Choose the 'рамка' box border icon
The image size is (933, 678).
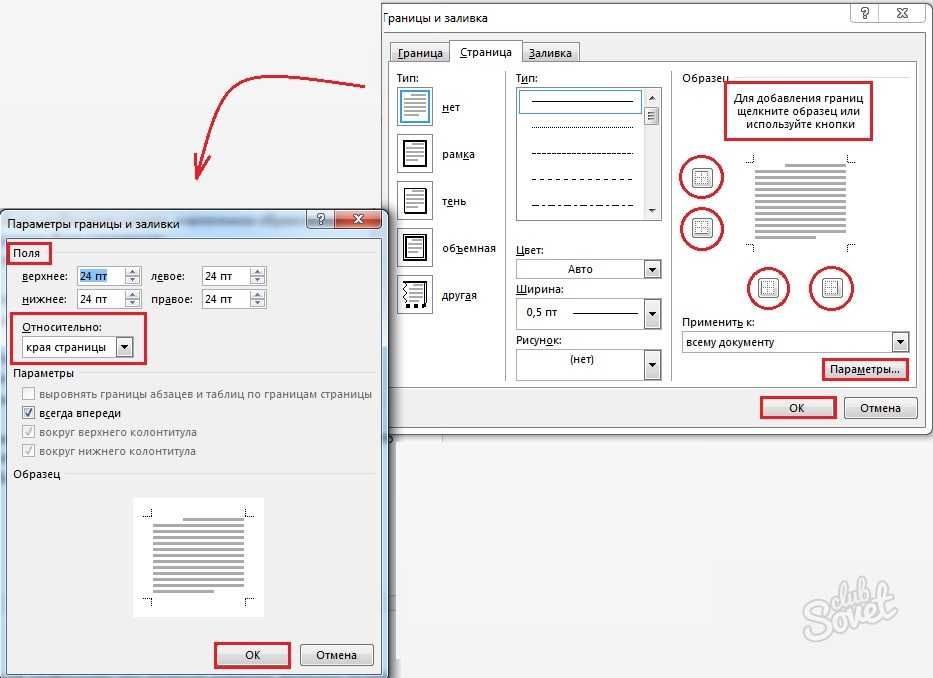[x=415, y=154]
